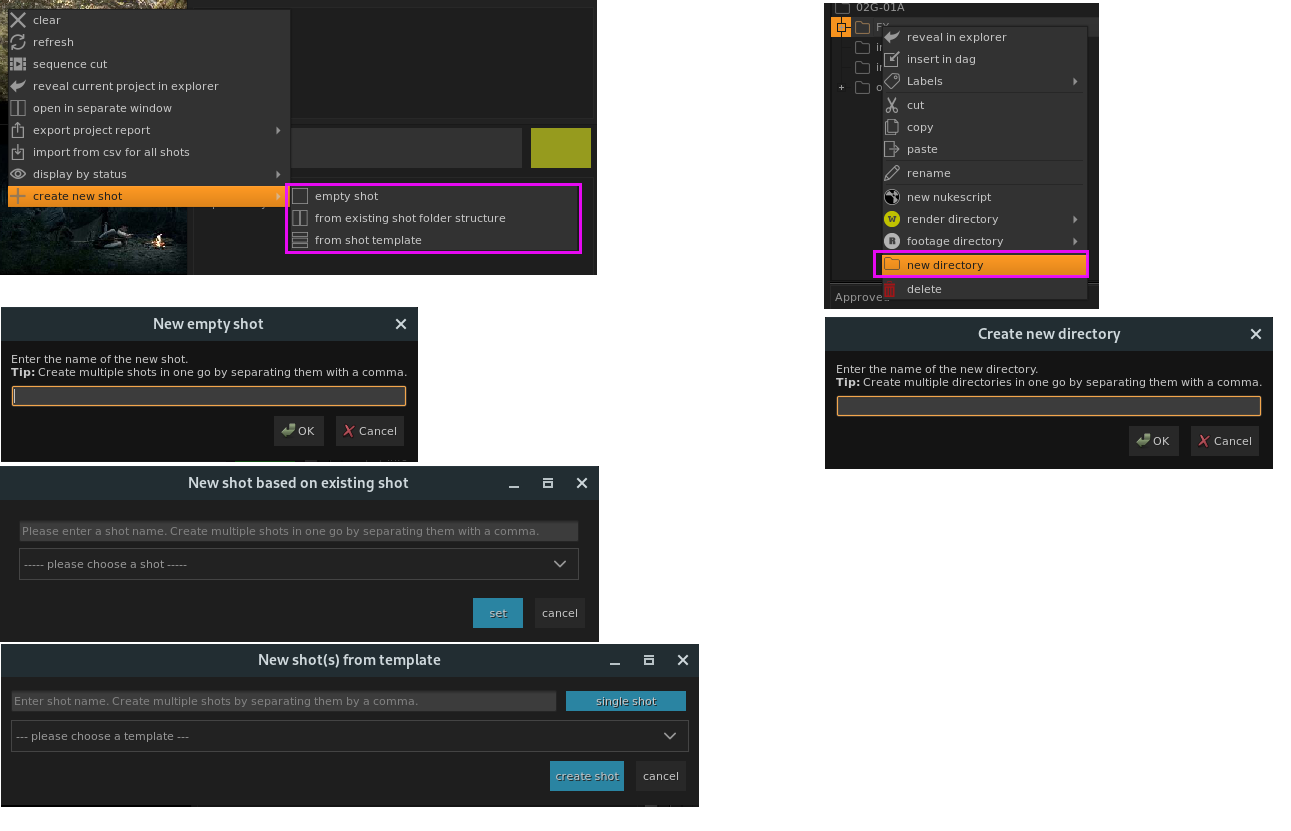
Task: Click the footage directory icon
Action: tap(891, 241)
